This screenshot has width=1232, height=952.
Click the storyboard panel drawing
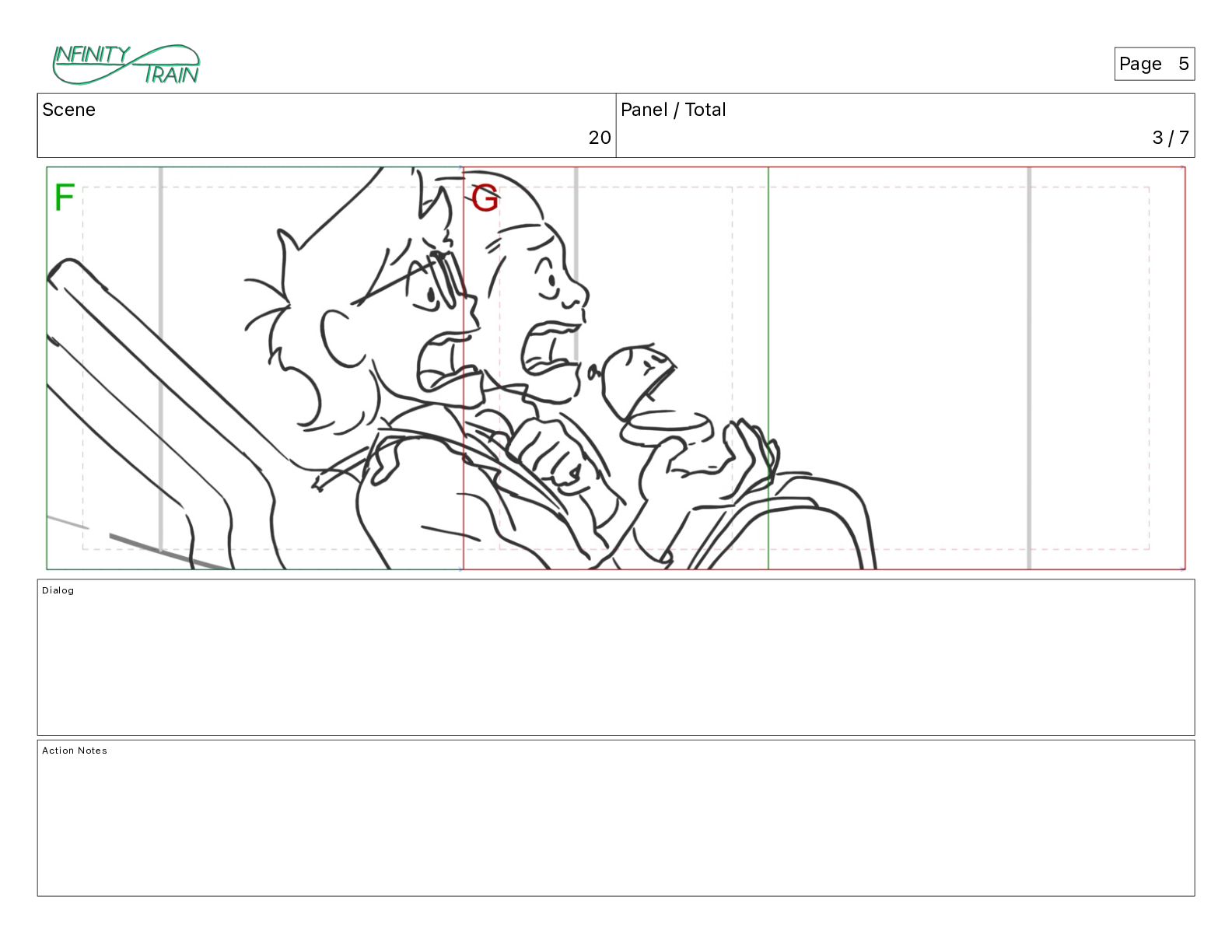click(616, 368)
